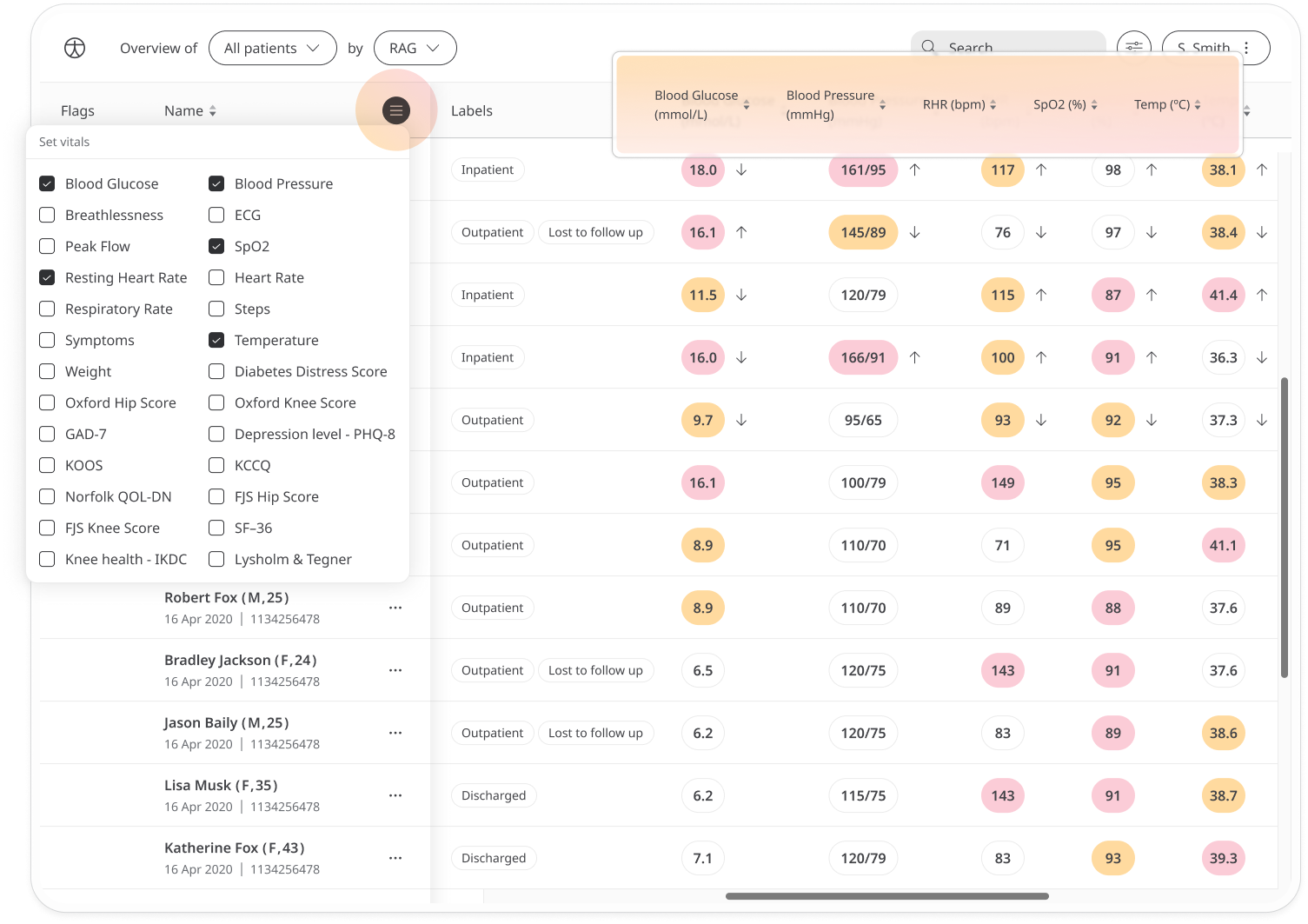Open the RAG grouping dropdown
This screenshot has height=924, width=1308.
415,48
